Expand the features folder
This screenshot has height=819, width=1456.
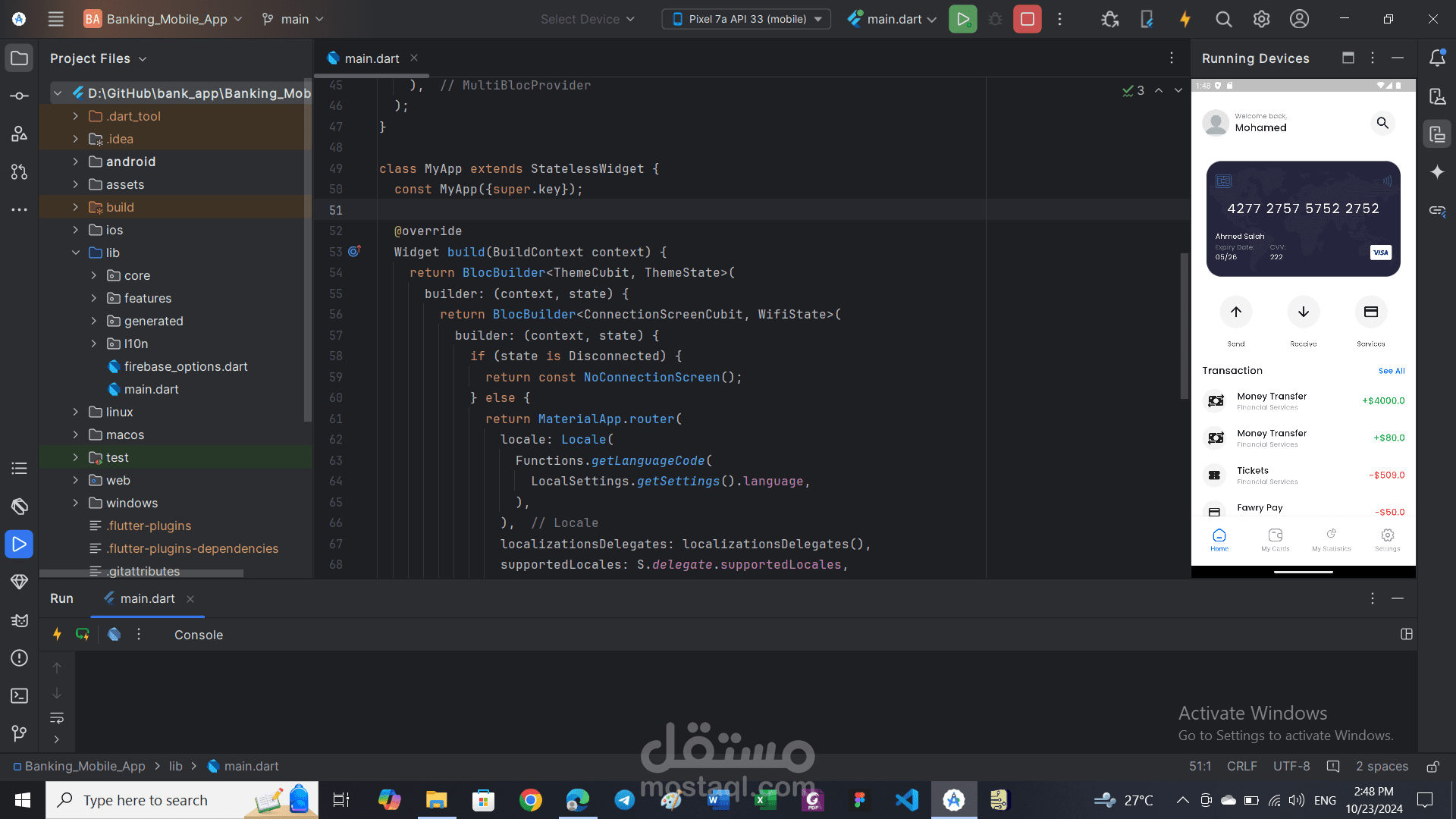click(94, 298)
